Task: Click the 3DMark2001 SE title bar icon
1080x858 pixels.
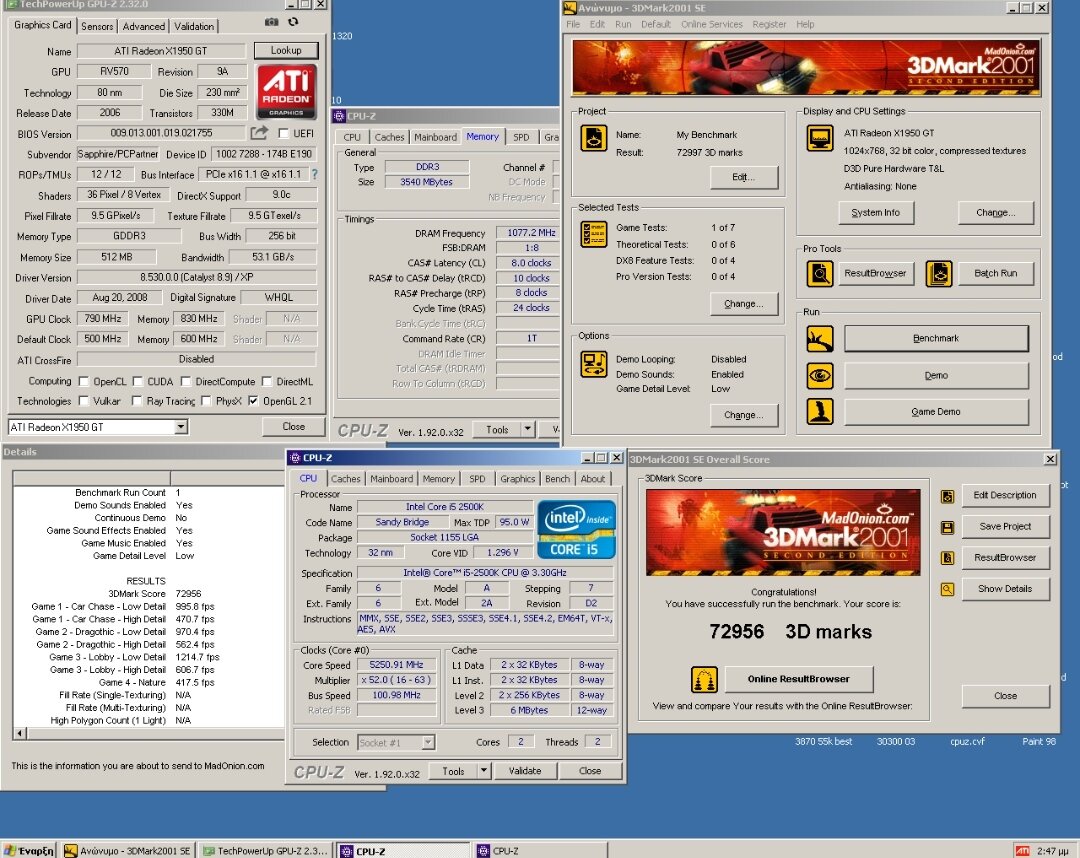Action: 570,8
